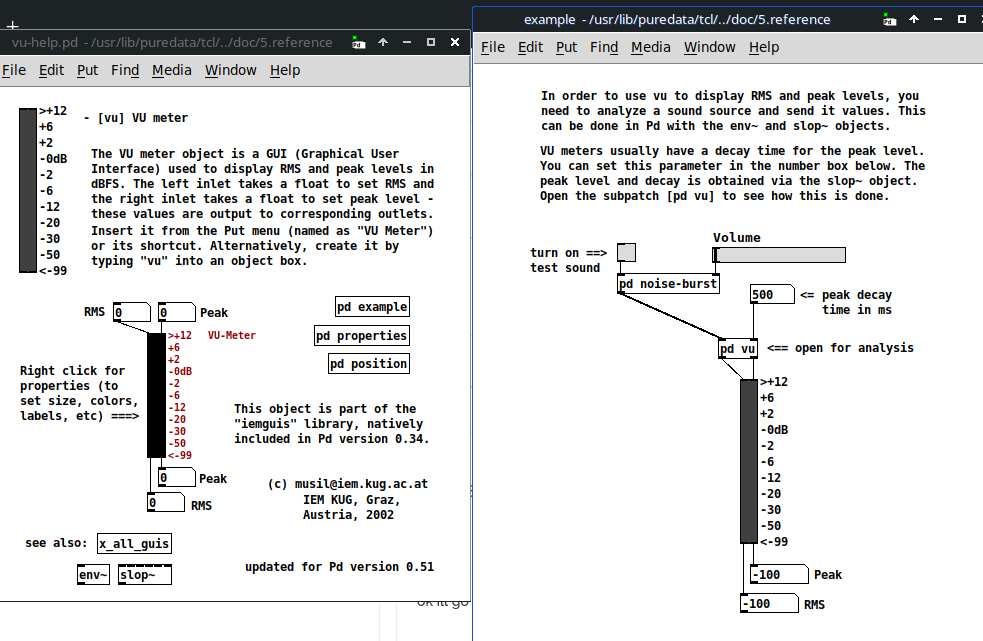Click the RMS output number box below VU-Meter
This screenshot has width=983, height=641.
pyautogui.click(x=166, y=502)
